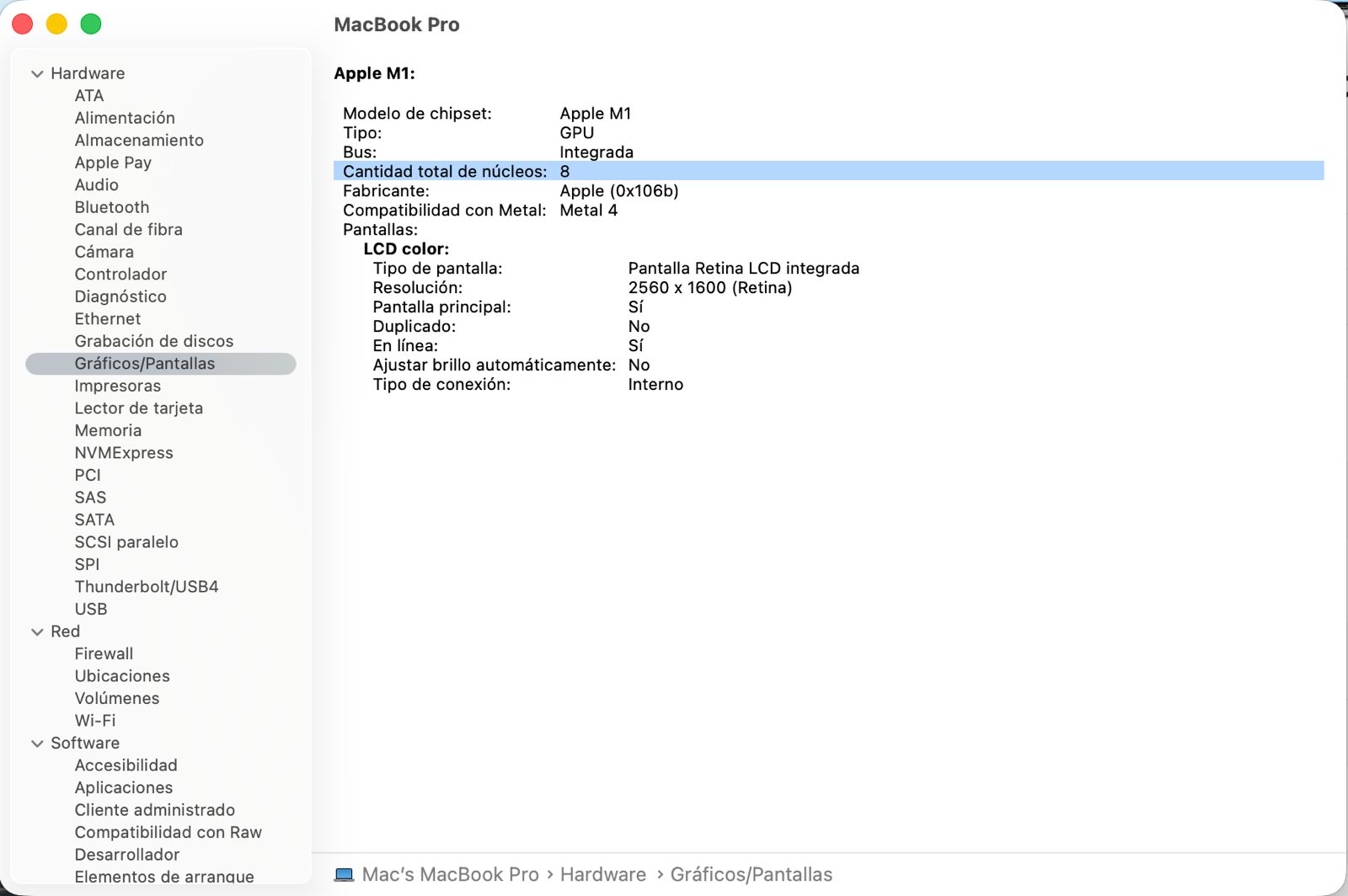Click the Pantalla Retina LCD integrada value
Viewport: 1348px width, 896px height.
[x=744, y=269]
